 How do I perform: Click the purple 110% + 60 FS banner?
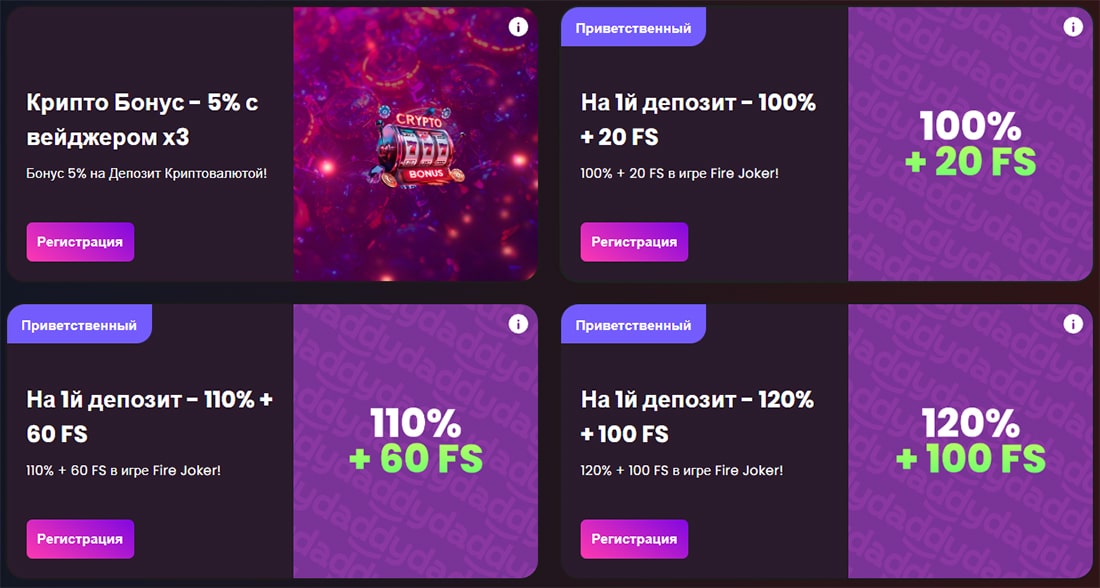pyautogui.click(x=415, y=441)
